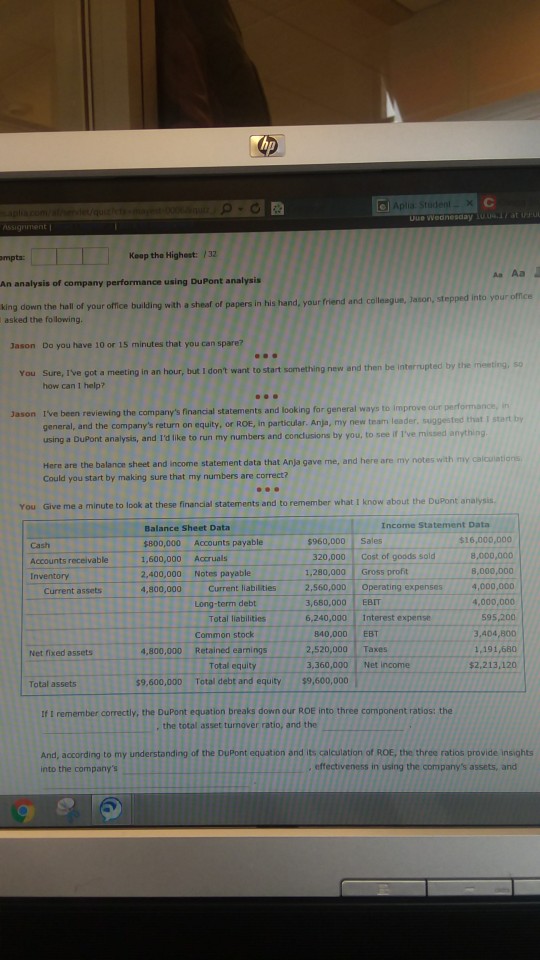Select the larger Aa font size
The height and width of the screenshot is (960, 540).
pos(518,272)
